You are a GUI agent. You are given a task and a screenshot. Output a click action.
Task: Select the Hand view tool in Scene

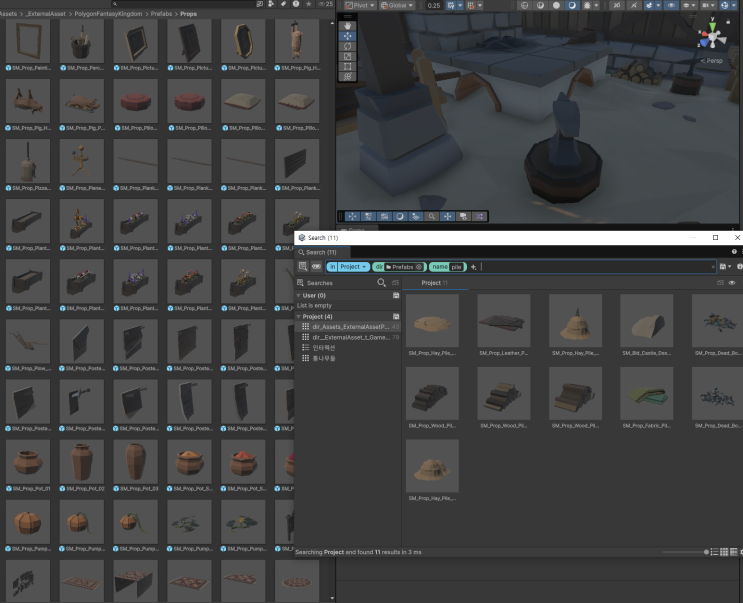[x=347, y=26]
